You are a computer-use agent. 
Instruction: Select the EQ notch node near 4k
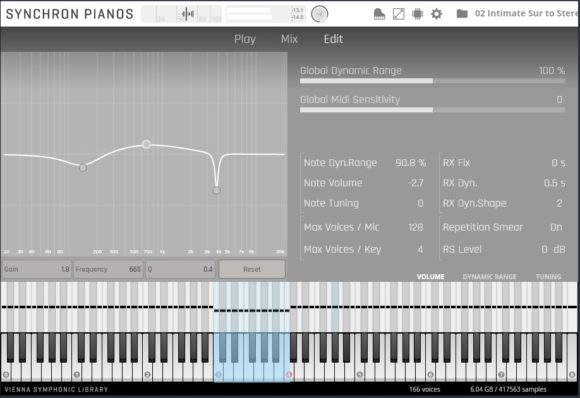[216, 190]
